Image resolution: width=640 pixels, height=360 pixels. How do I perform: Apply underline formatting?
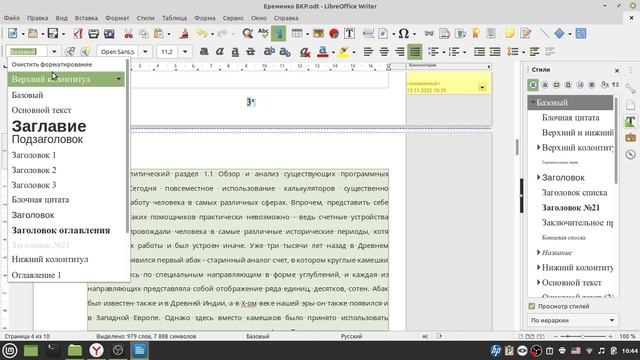click(x=235, y=51)
